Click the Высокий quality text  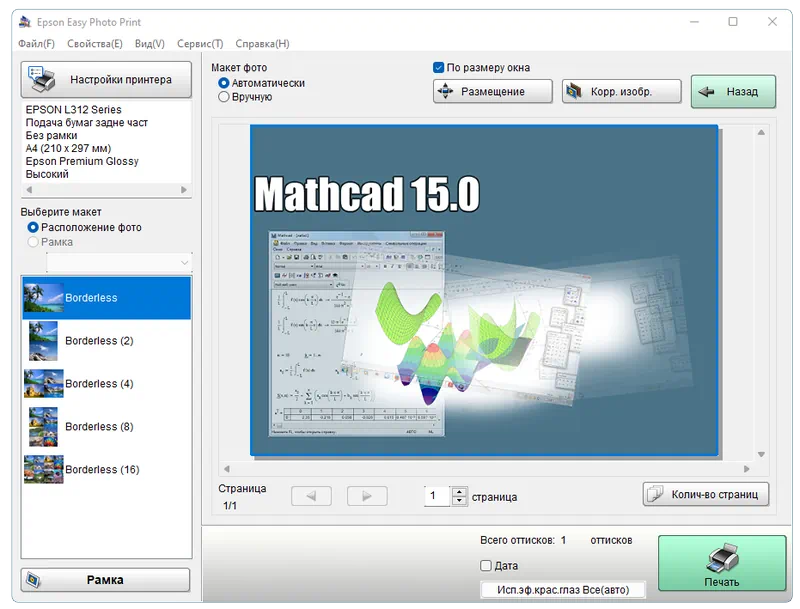[47, 174]
